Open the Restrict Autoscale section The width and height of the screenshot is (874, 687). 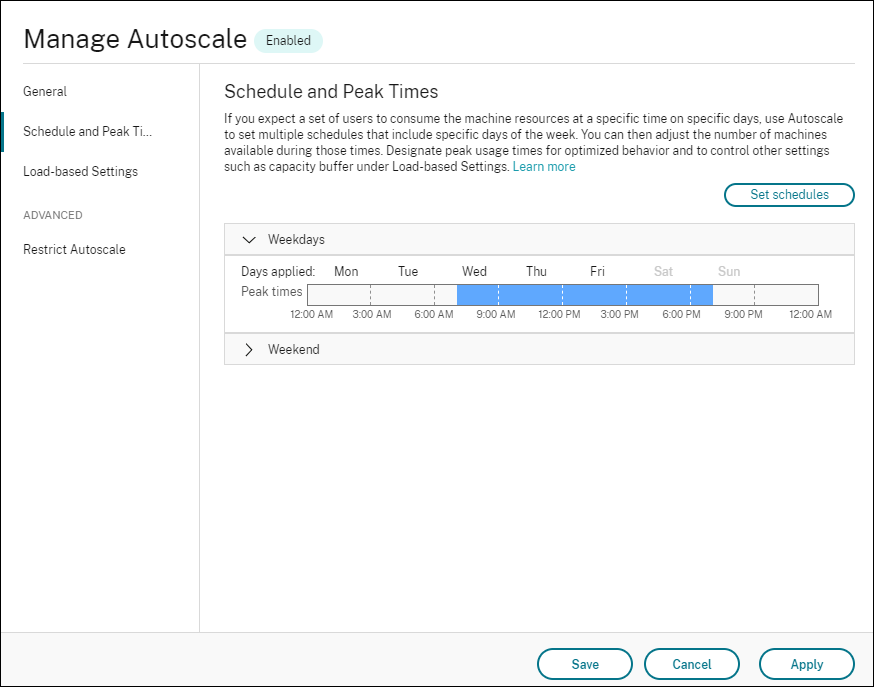pos(74,249)
